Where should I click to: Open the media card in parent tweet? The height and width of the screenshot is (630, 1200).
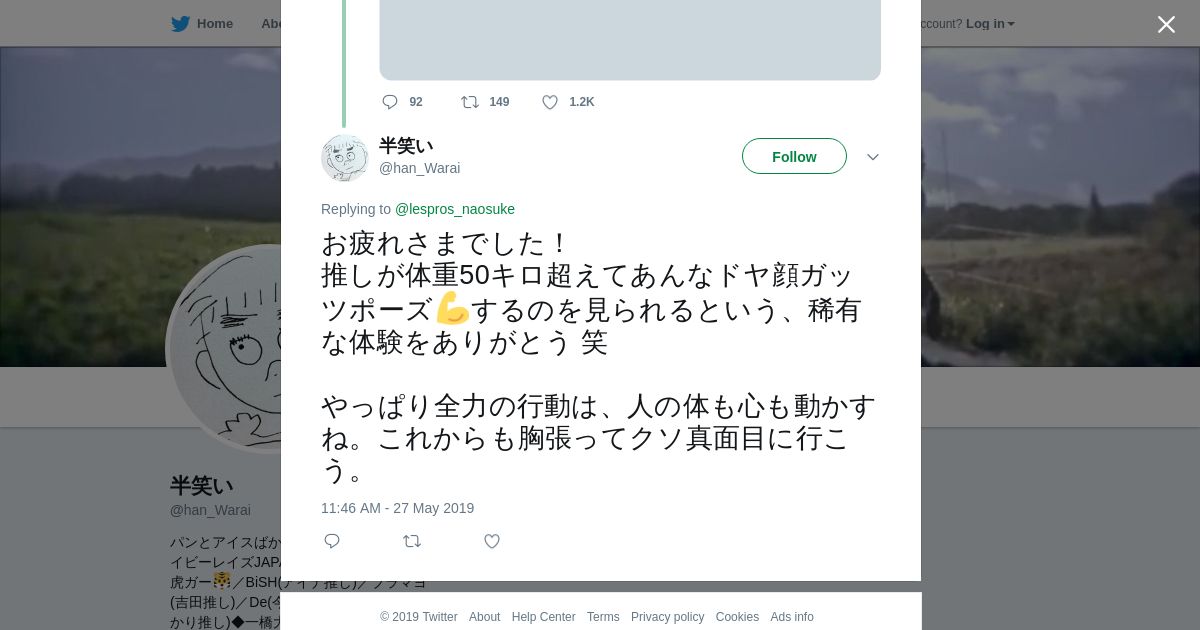point(630,40)
